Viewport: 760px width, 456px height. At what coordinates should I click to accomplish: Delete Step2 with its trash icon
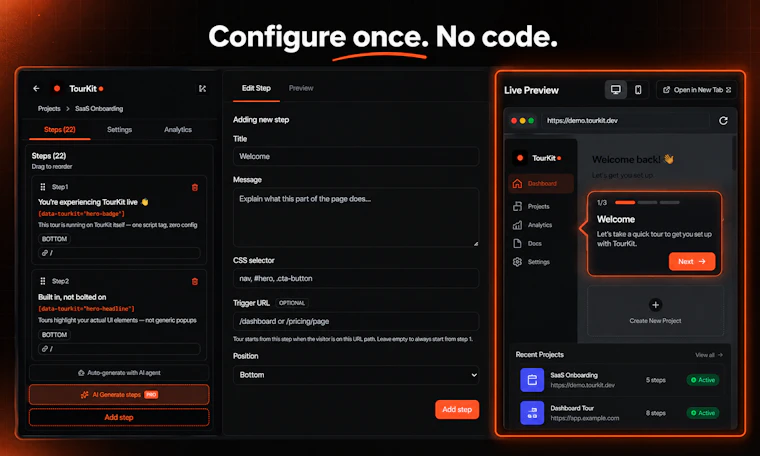point(195,282)
